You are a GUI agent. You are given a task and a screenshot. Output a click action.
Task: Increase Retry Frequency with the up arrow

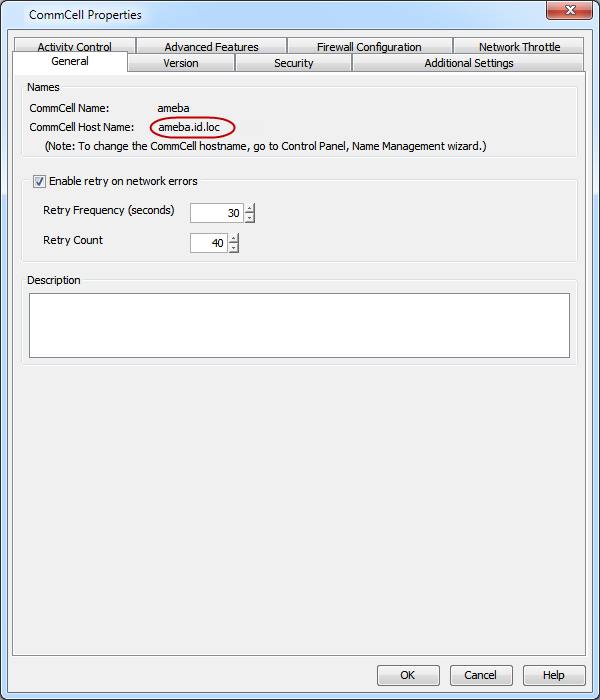250,208
